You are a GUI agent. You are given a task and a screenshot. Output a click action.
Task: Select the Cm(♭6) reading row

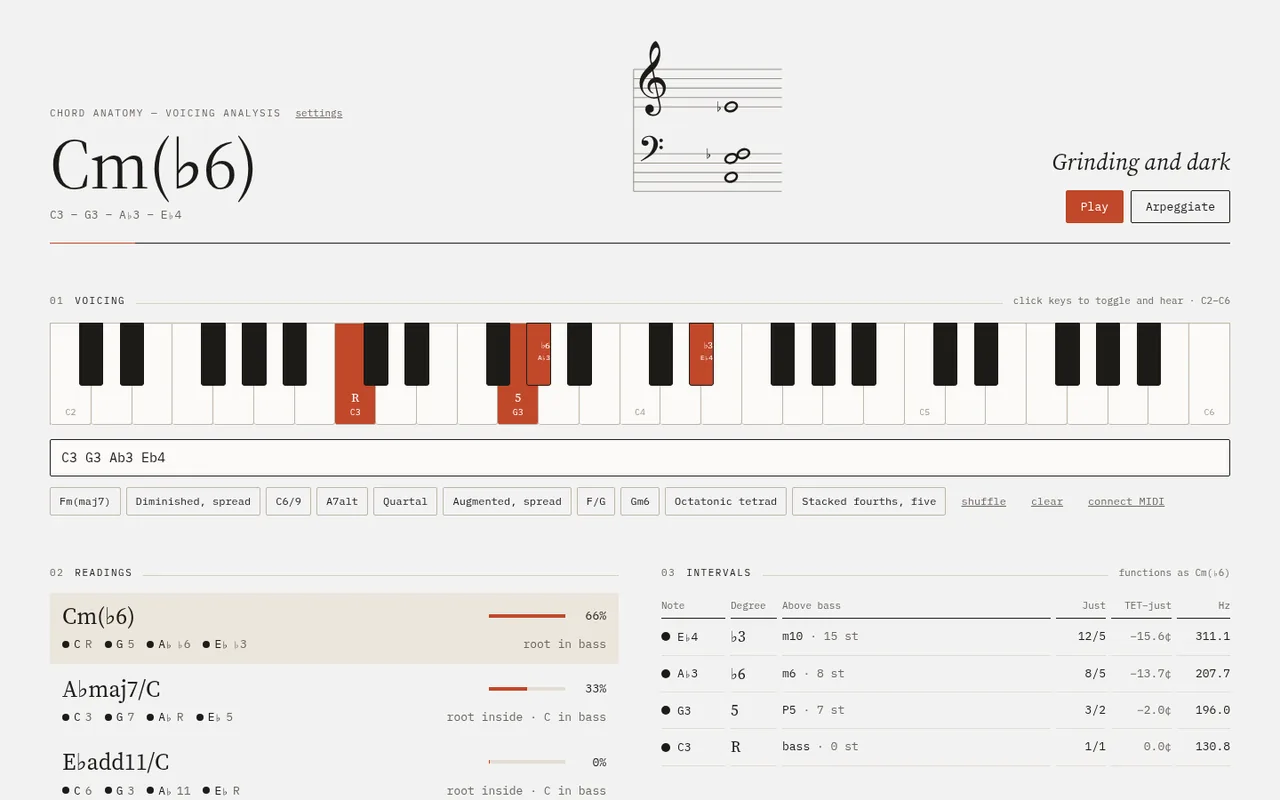(x=334, y=628)
